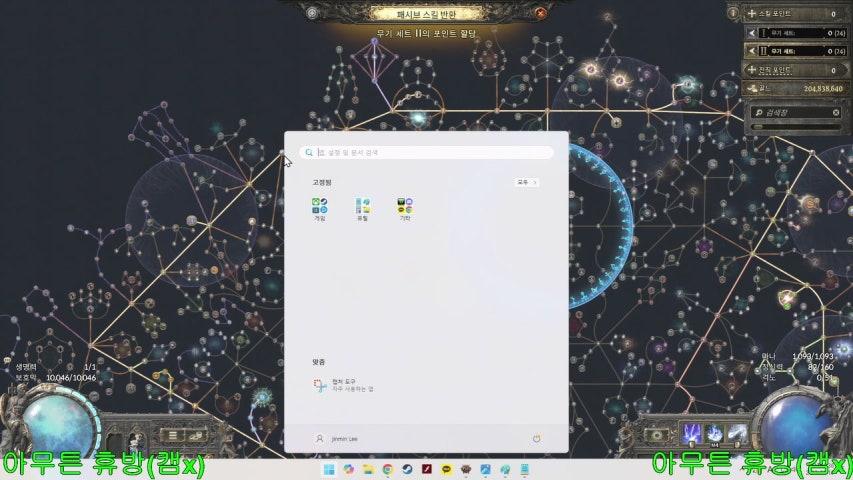Expand the 전직 포인트 plus entry

752,69
